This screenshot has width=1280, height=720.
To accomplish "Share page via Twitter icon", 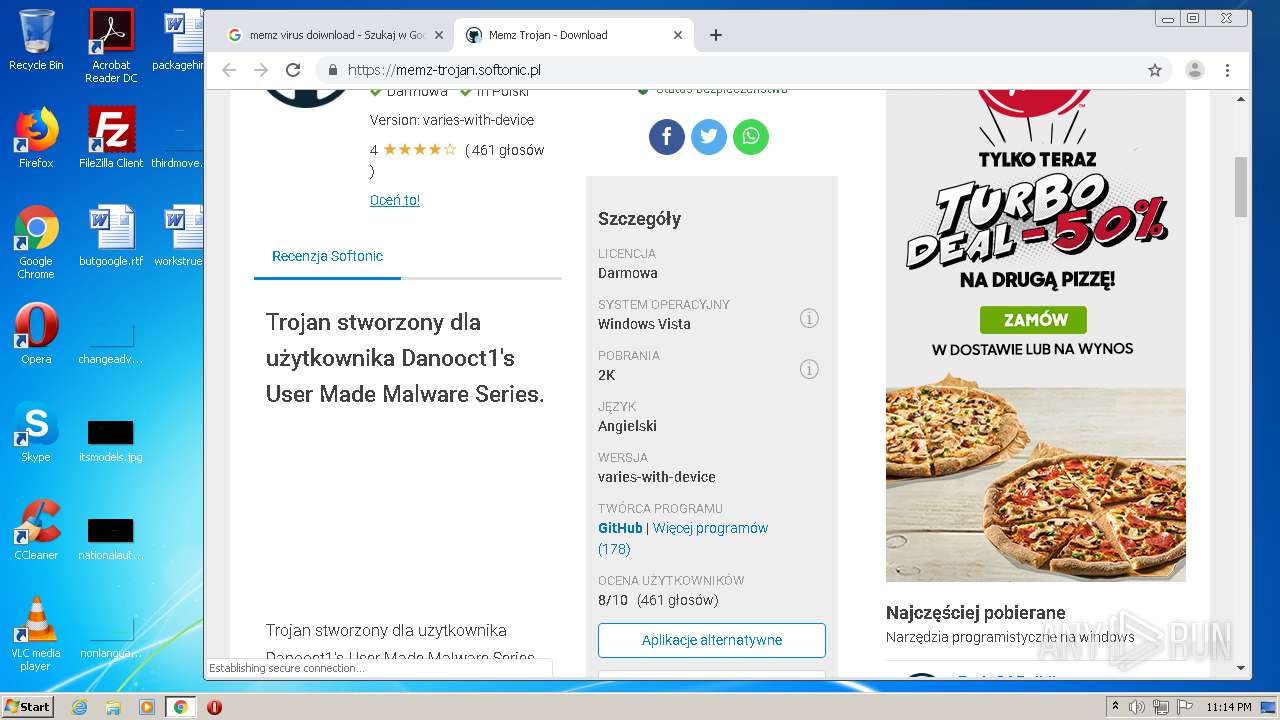I will coord(709,136).
